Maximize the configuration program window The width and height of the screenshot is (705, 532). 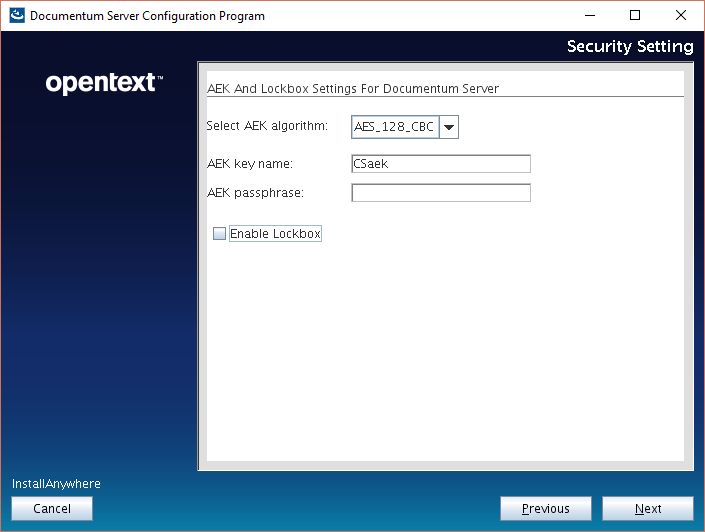click(x=635, y=16)
